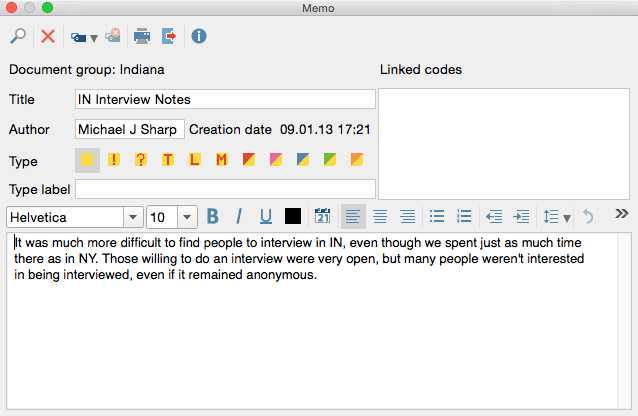638x416 pixels.
Task: Click in the memo text area
Action: pyautogui.click(x=312, y=321)
